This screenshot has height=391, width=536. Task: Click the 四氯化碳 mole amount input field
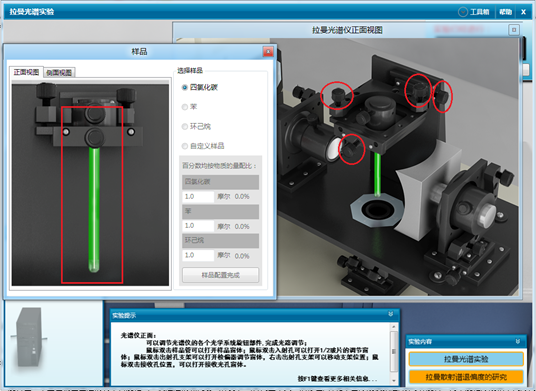coord(198,197)
